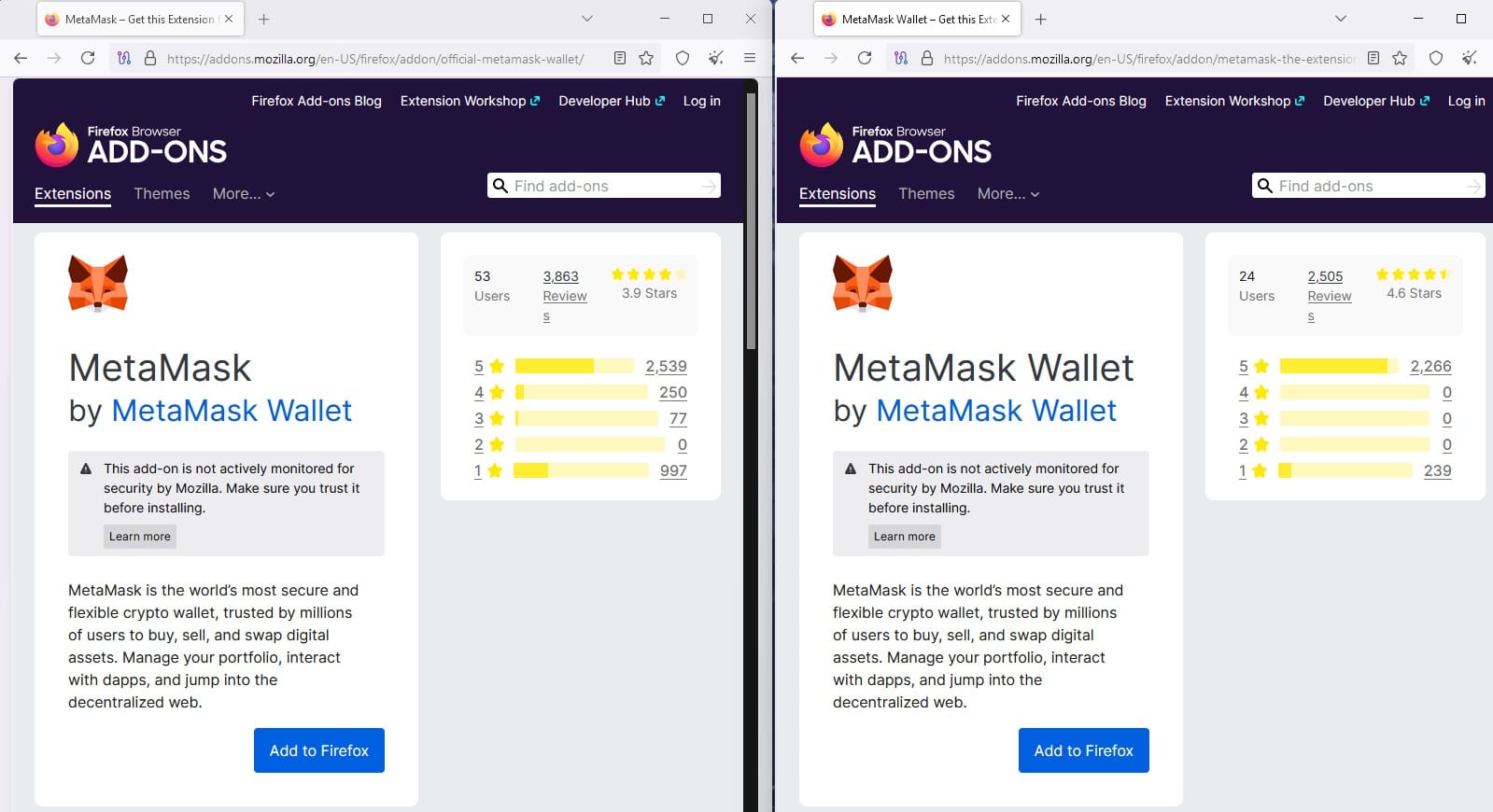Expand More... menu on right page

(x=1008, y=193)
